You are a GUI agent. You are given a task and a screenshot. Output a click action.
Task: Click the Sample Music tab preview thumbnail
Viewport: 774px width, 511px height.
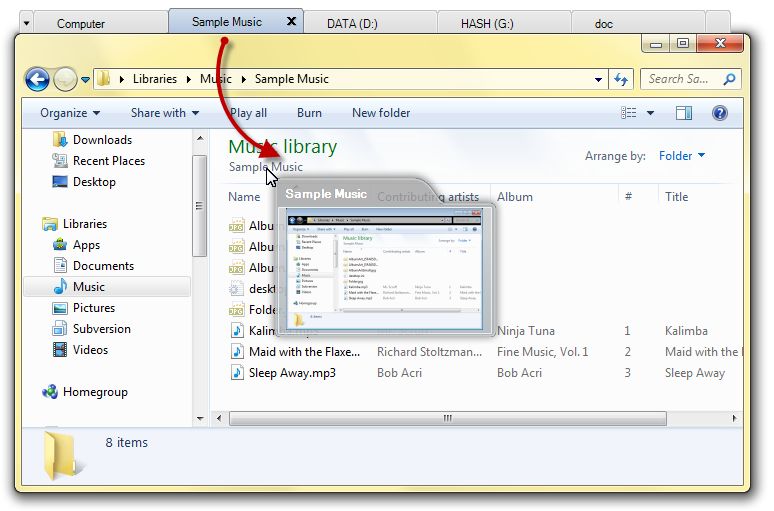tap(384, 270)
